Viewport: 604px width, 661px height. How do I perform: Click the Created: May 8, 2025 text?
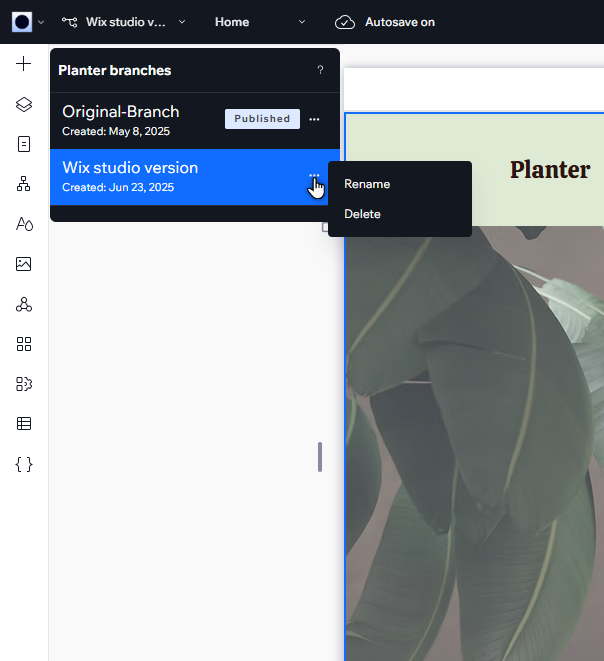pyautogui.click(x=116, y=132)
